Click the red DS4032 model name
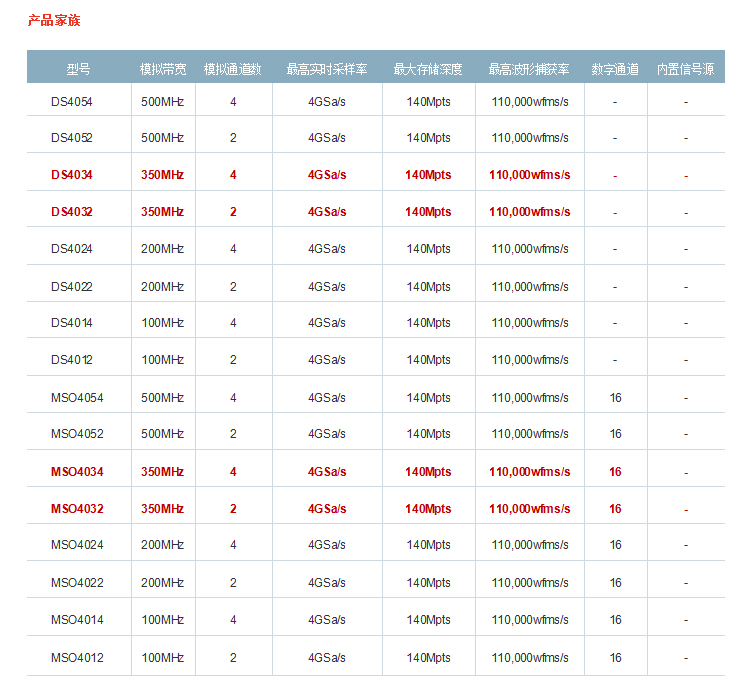This screenshot has height=694, width=750. pyautogui.click(x=71, y=212)
